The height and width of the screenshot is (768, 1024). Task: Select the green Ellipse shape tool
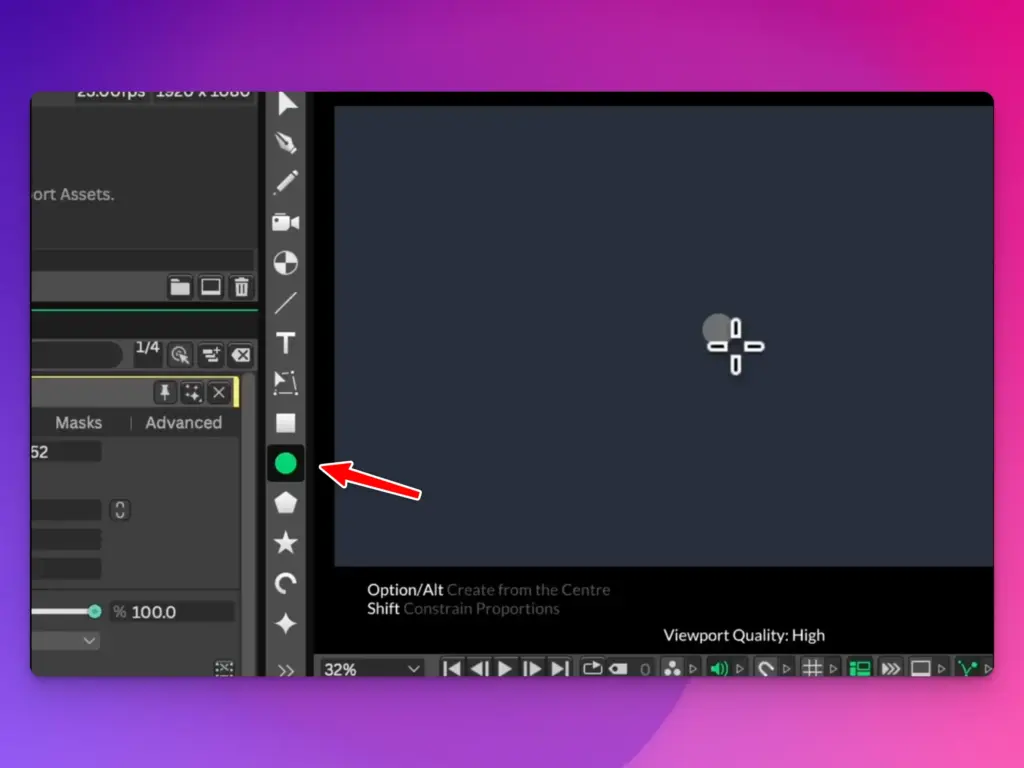pos(285,464)
